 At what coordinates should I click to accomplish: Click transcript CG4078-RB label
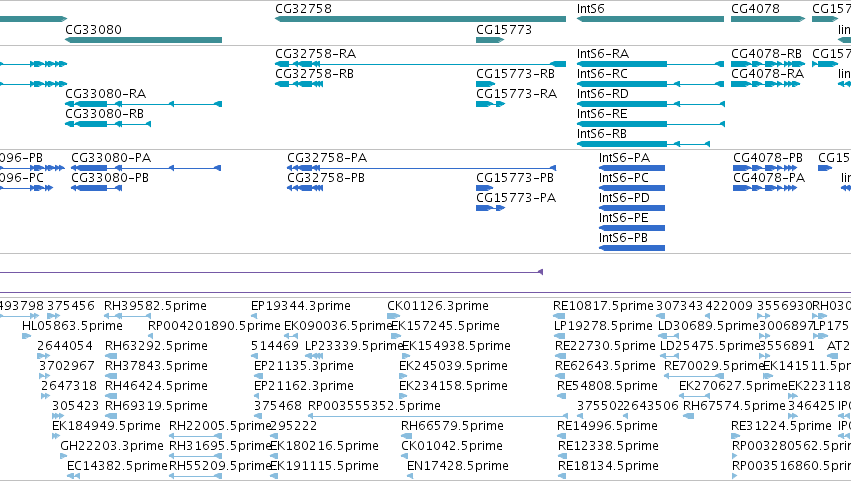point(766,54)
